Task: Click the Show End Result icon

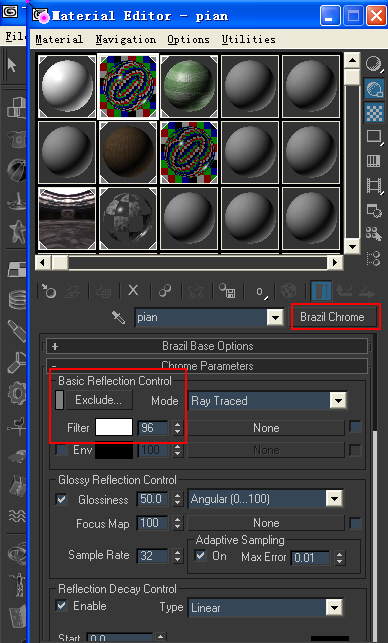Action: pyautogui.click(x=321, y=291)
